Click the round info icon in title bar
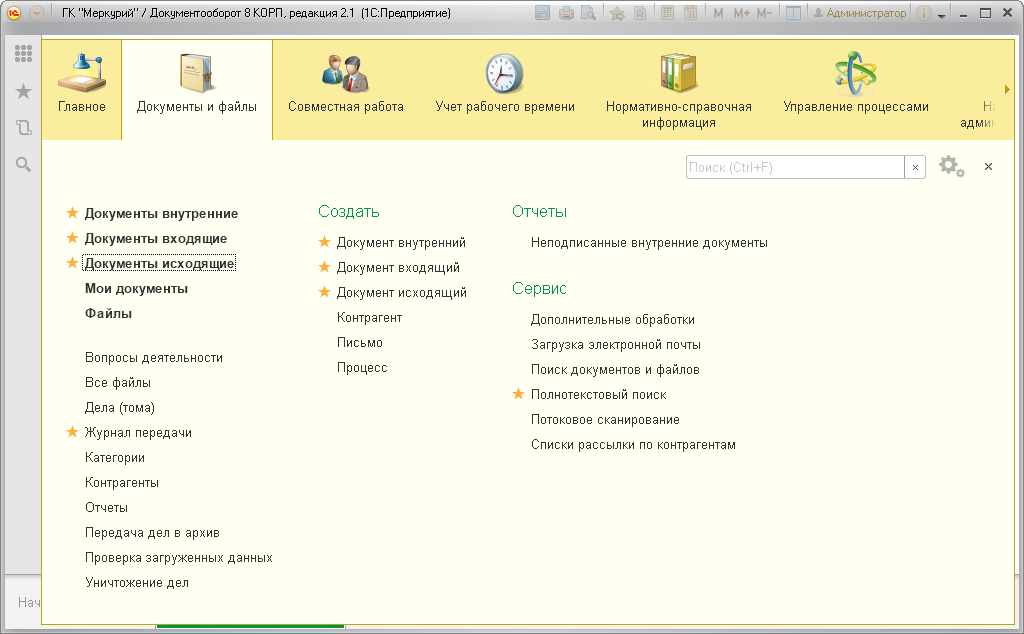Viewport: 1024px width, 634px height. click(x=923, y=13)
